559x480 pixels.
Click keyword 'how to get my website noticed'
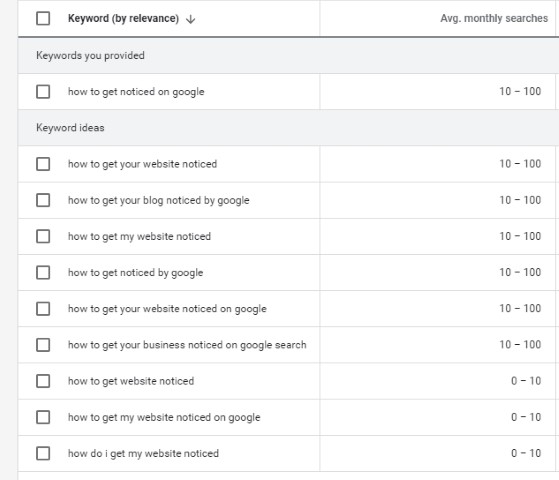pyautogui.click(x=139, y=236)
